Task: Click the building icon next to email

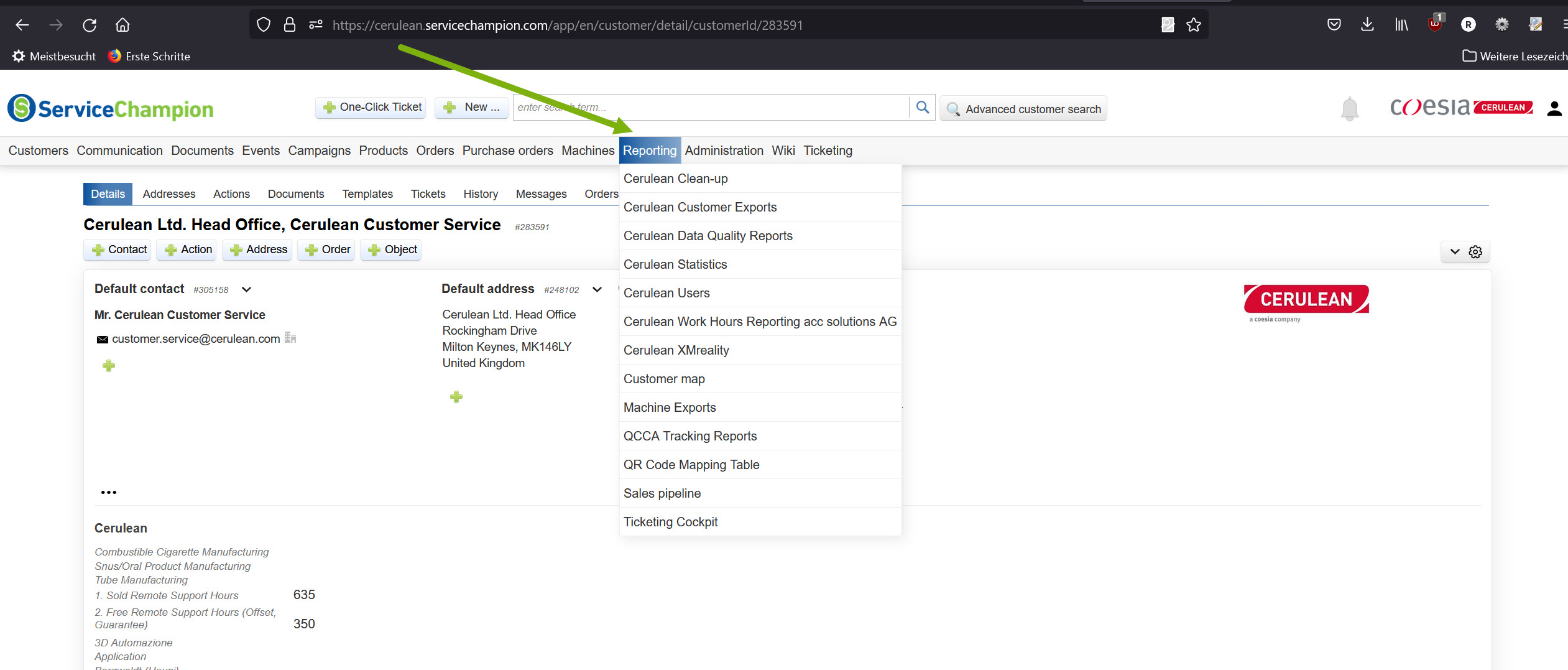Action: pyautogui.click(x=290, y=338)
